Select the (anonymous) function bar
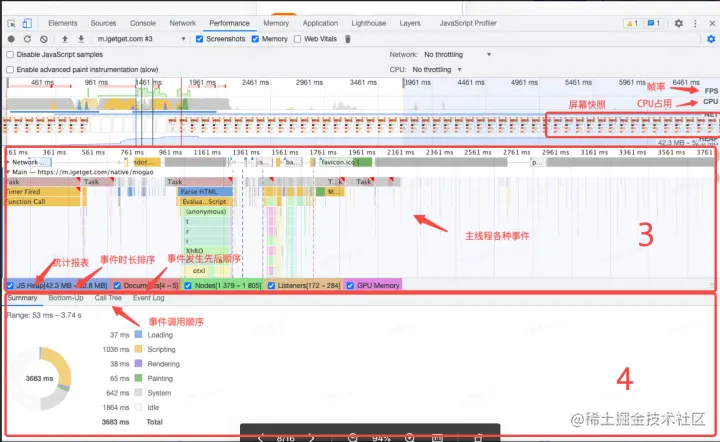 coord(206,212)
